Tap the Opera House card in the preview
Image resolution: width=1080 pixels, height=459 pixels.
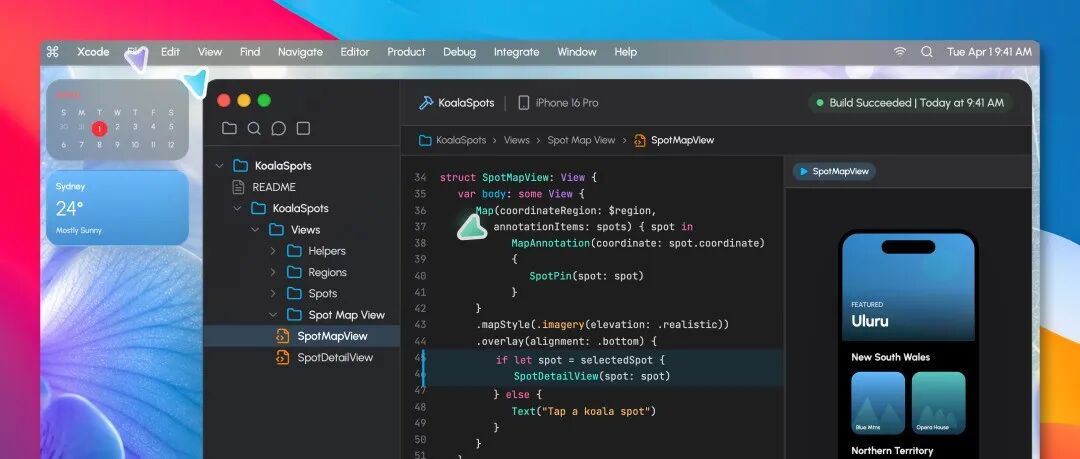(x=939, y=403)
